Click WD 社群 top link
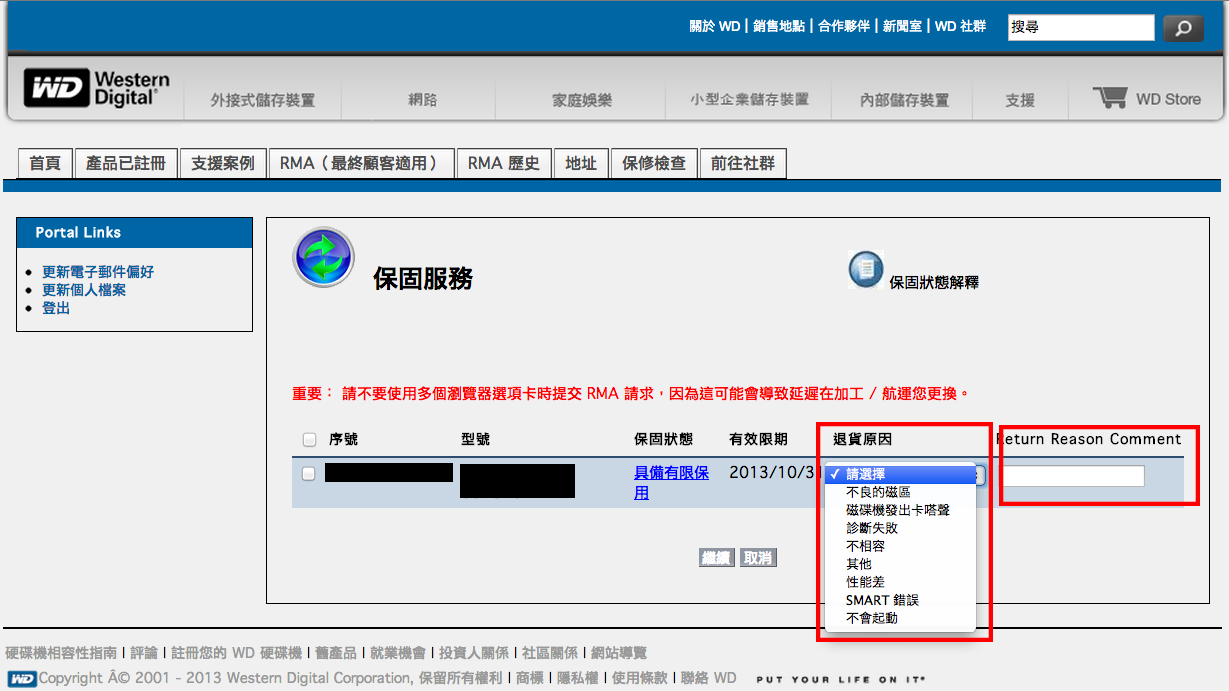Viewport: 1229px width, 691px height. 961,27
